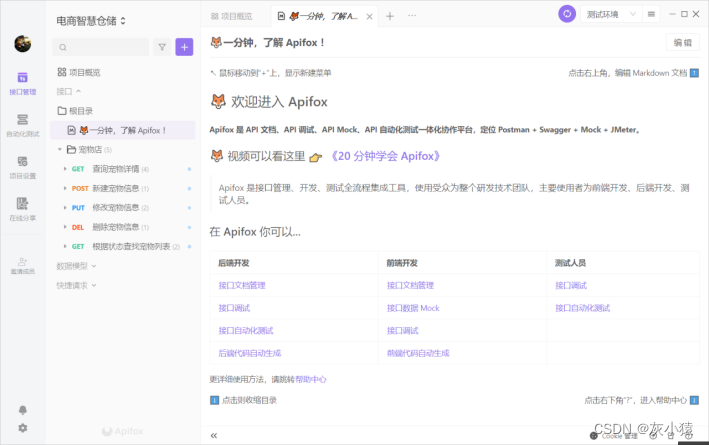The height and width of the screenshot is (445, 709).
Task: Open 接口文档管理 under 后端开发
Action: 242,285
